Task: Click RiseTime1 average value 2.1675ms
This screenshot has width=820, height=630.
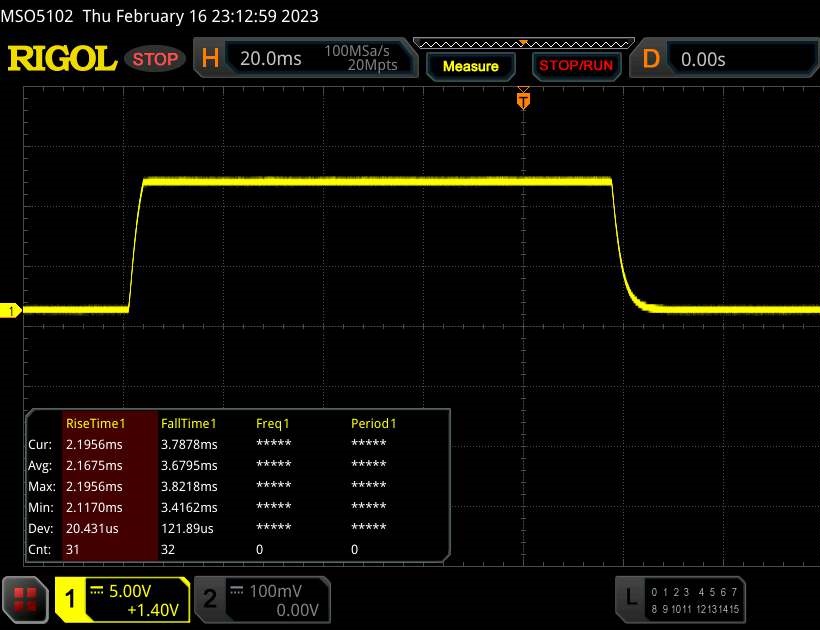Action: pyautogui.click(x=94, y=465)
